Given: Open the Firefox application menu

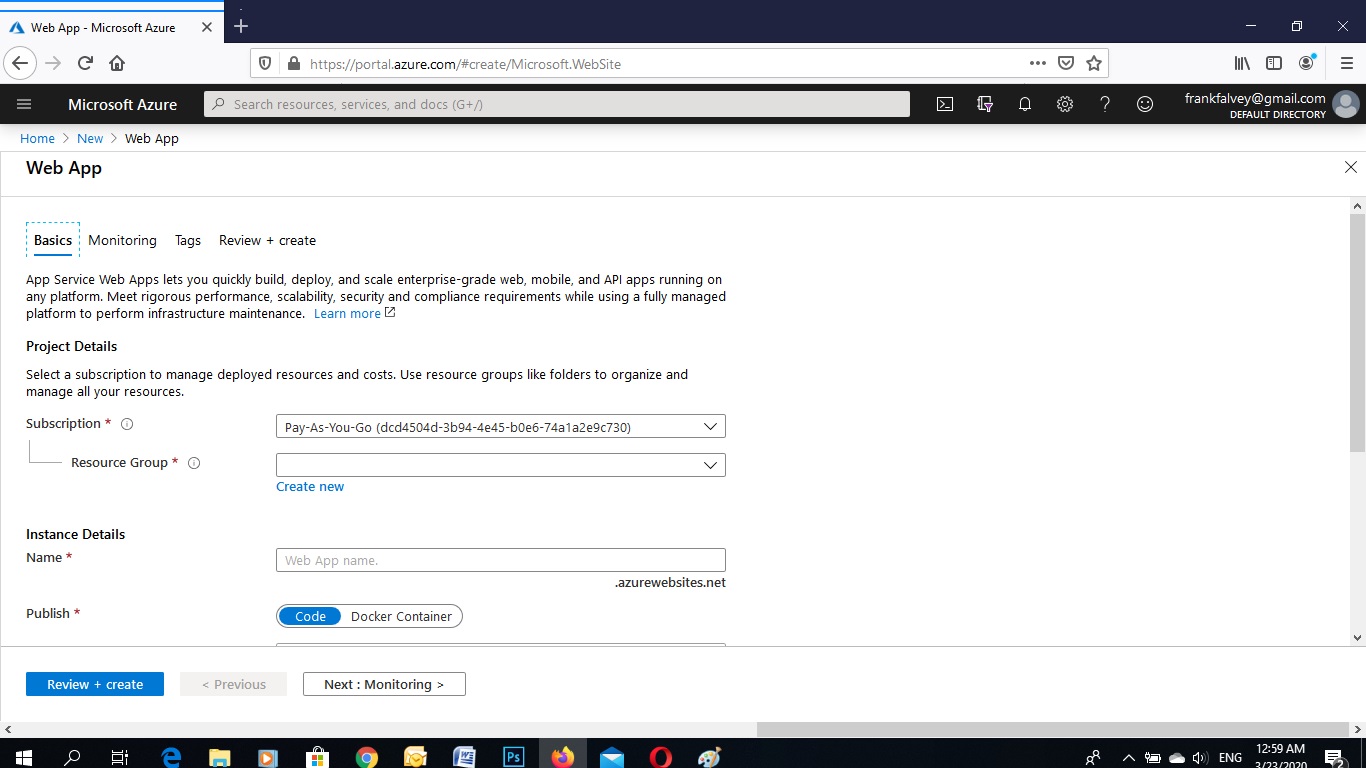Looking at the screenshot, I should coord(1346,63).
